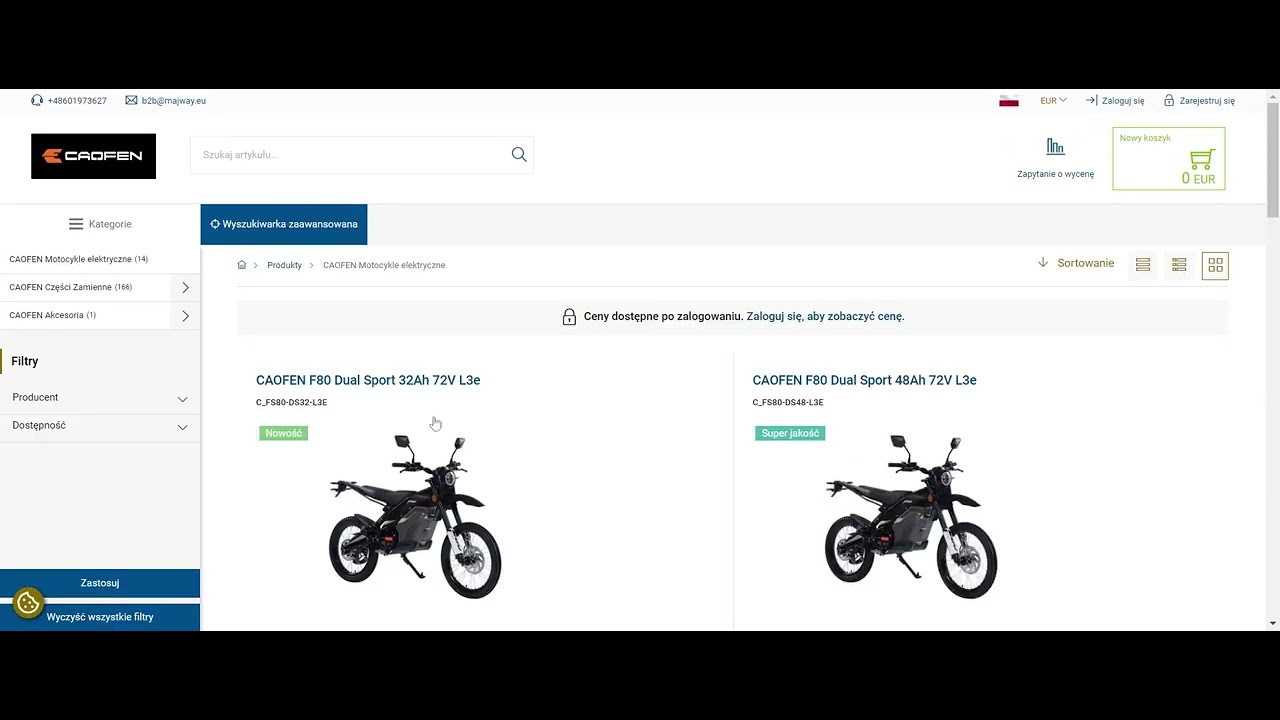Click the sorting arrow icon

pos(1043,263)
